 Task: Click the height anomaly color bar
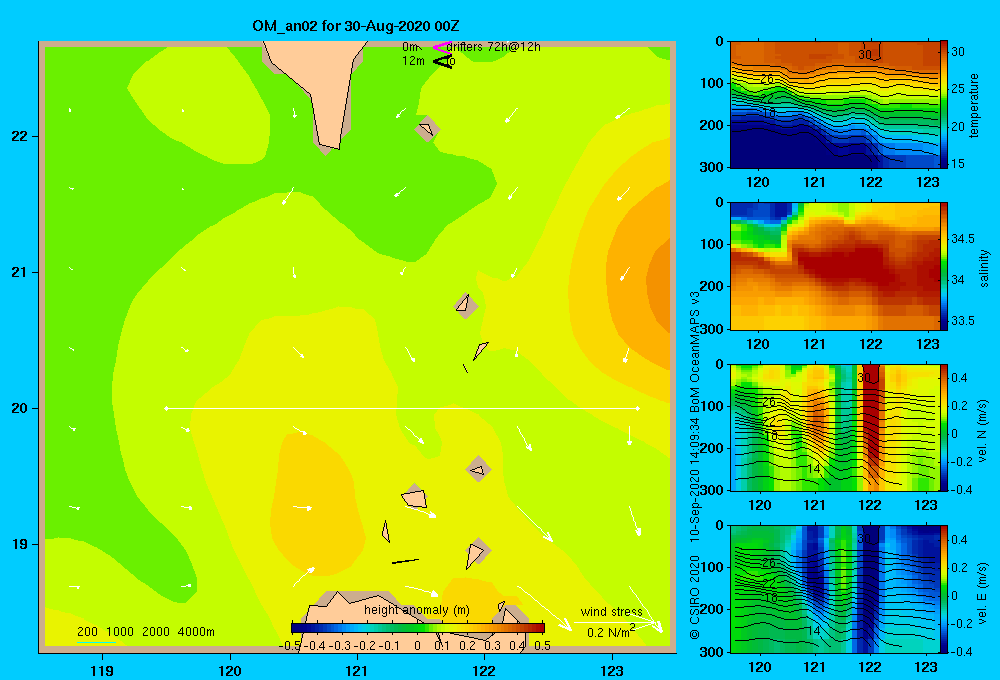(x=417, y=628)
